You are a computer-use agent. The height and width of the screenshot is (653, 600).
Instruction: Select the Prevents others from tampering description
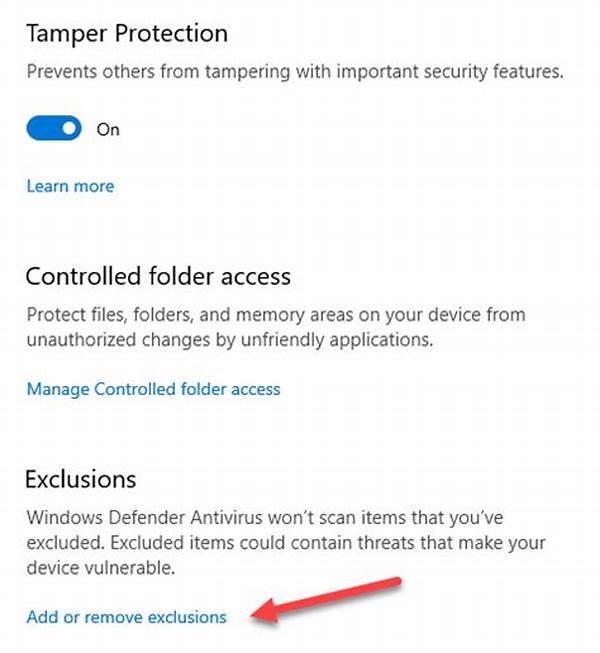(295, 71)
